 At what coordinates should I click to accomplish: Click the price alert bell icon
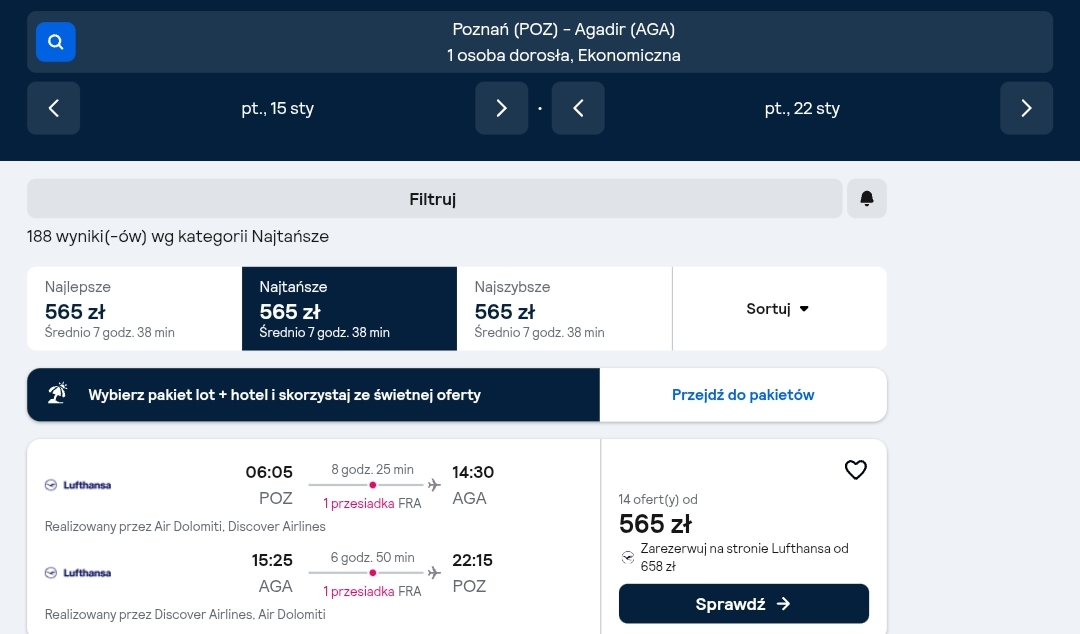click(x=866, y=198)
